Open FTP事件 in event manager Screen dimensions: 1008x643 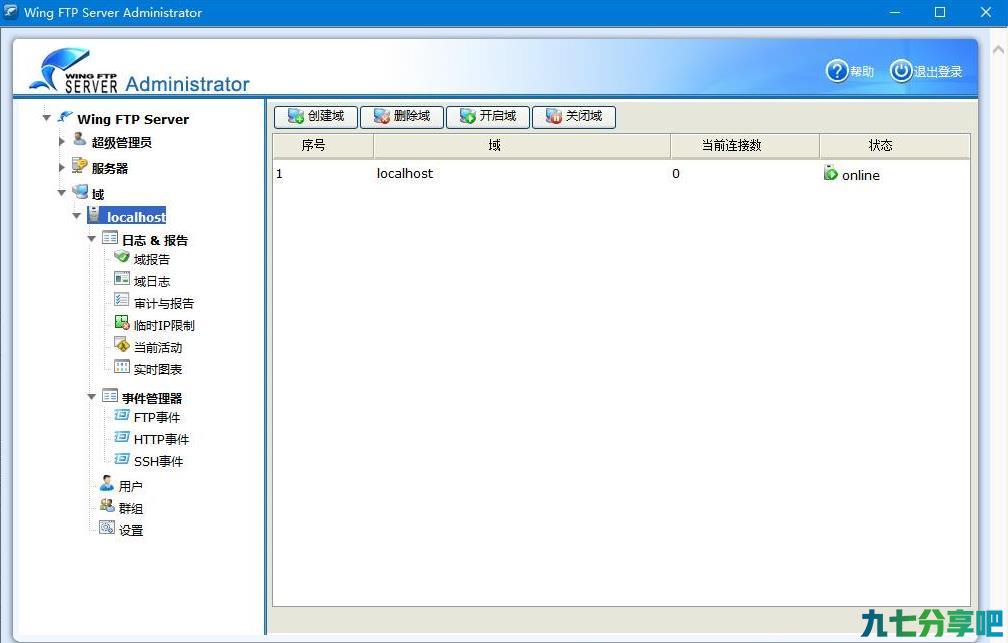coord(157,417)
